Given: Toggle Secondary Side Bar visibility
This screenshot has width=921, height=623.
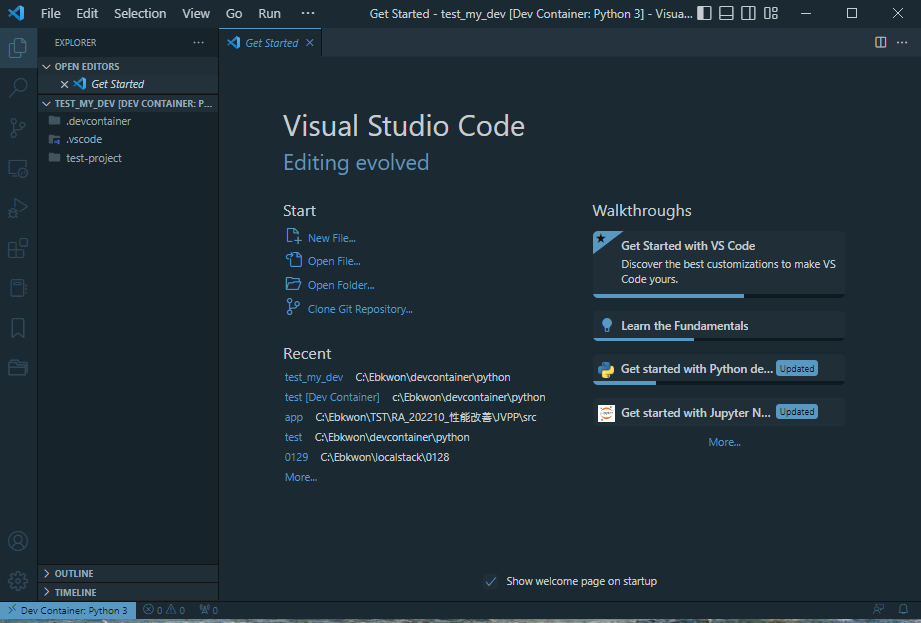Looking at the screenshot, I should click(748, 13).
